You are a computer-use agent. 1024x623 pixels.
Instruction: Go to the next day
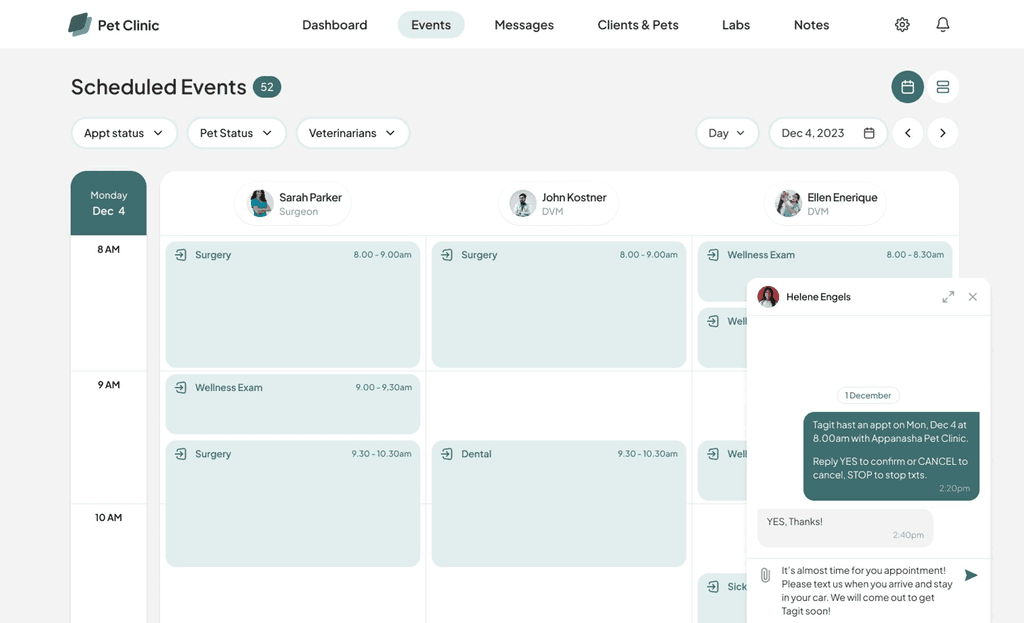[x=942, y=133]
